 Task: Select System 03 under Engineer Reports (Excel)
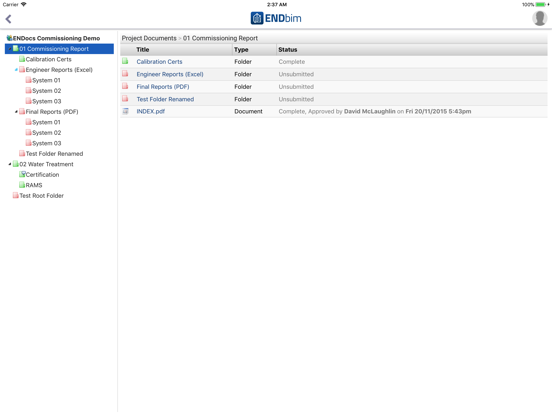(x=46, y=101)
